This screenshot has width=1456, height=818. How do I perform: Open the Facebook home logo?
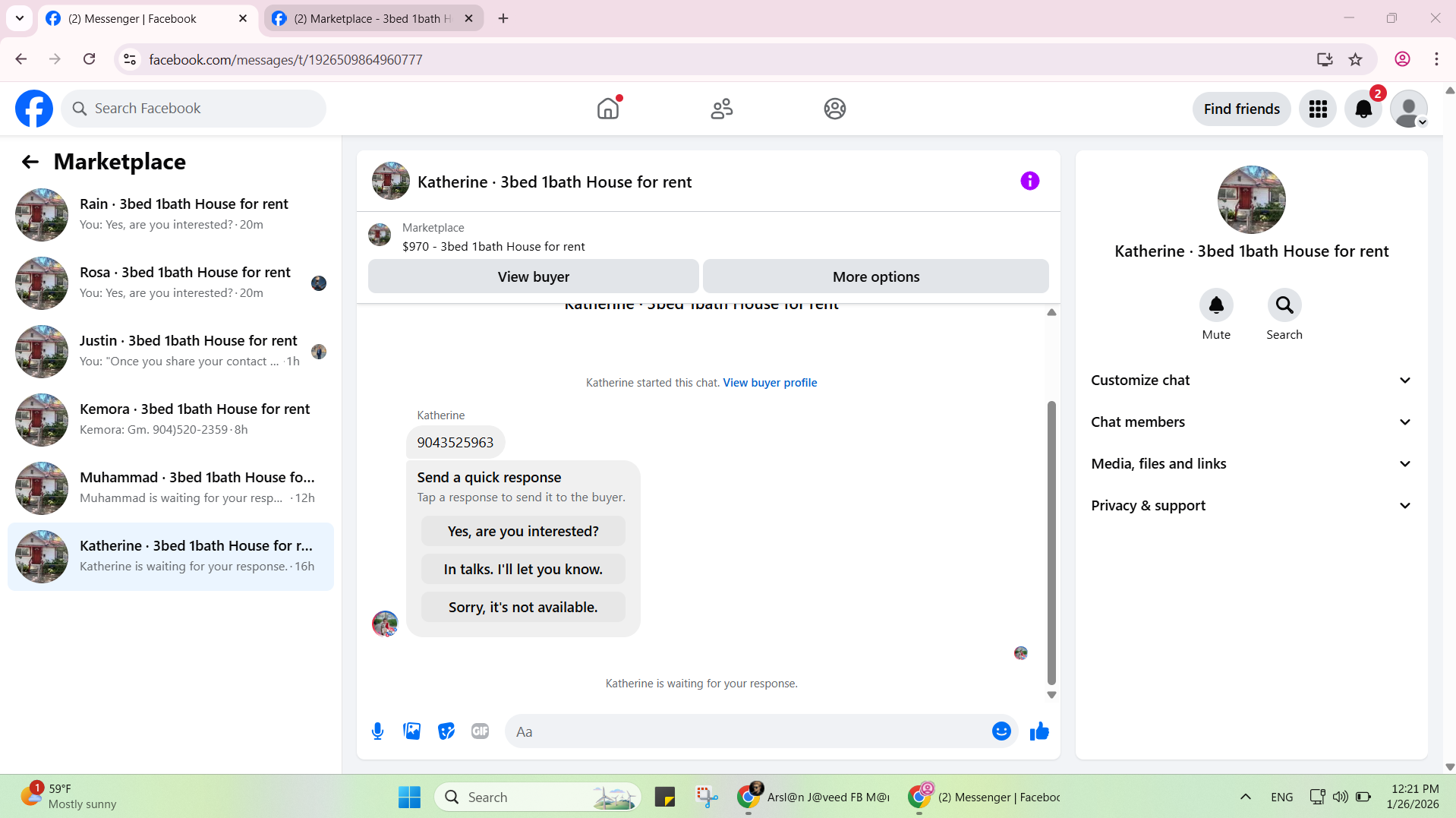tap(34, 109)
